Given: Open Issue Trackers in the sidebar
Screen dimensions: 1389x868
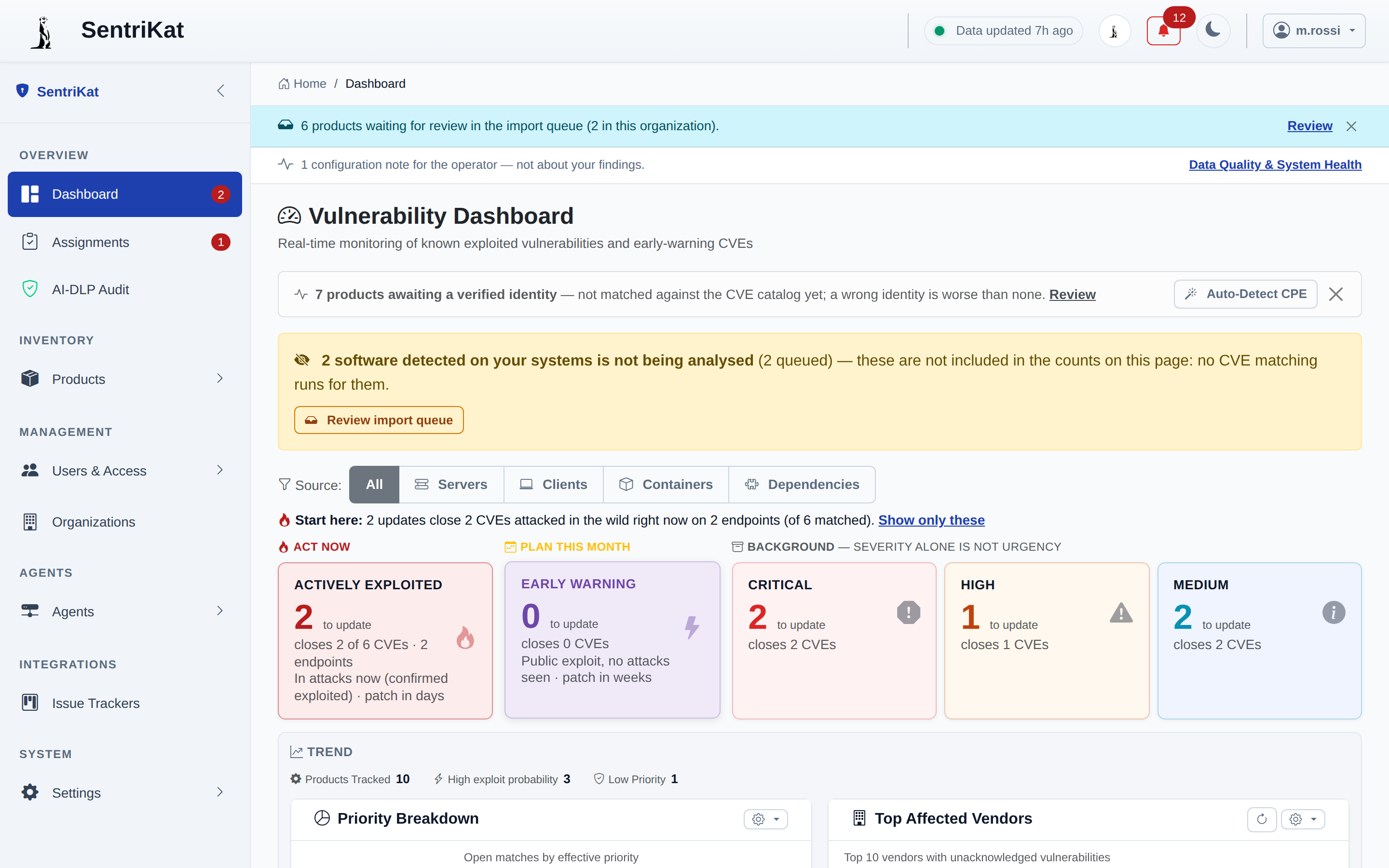Looking at the screenshot, I should 124,703.
